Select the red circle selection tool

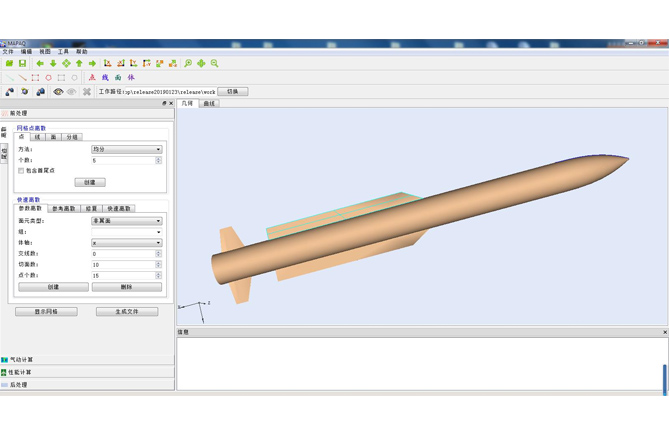(x=48, y=77)
